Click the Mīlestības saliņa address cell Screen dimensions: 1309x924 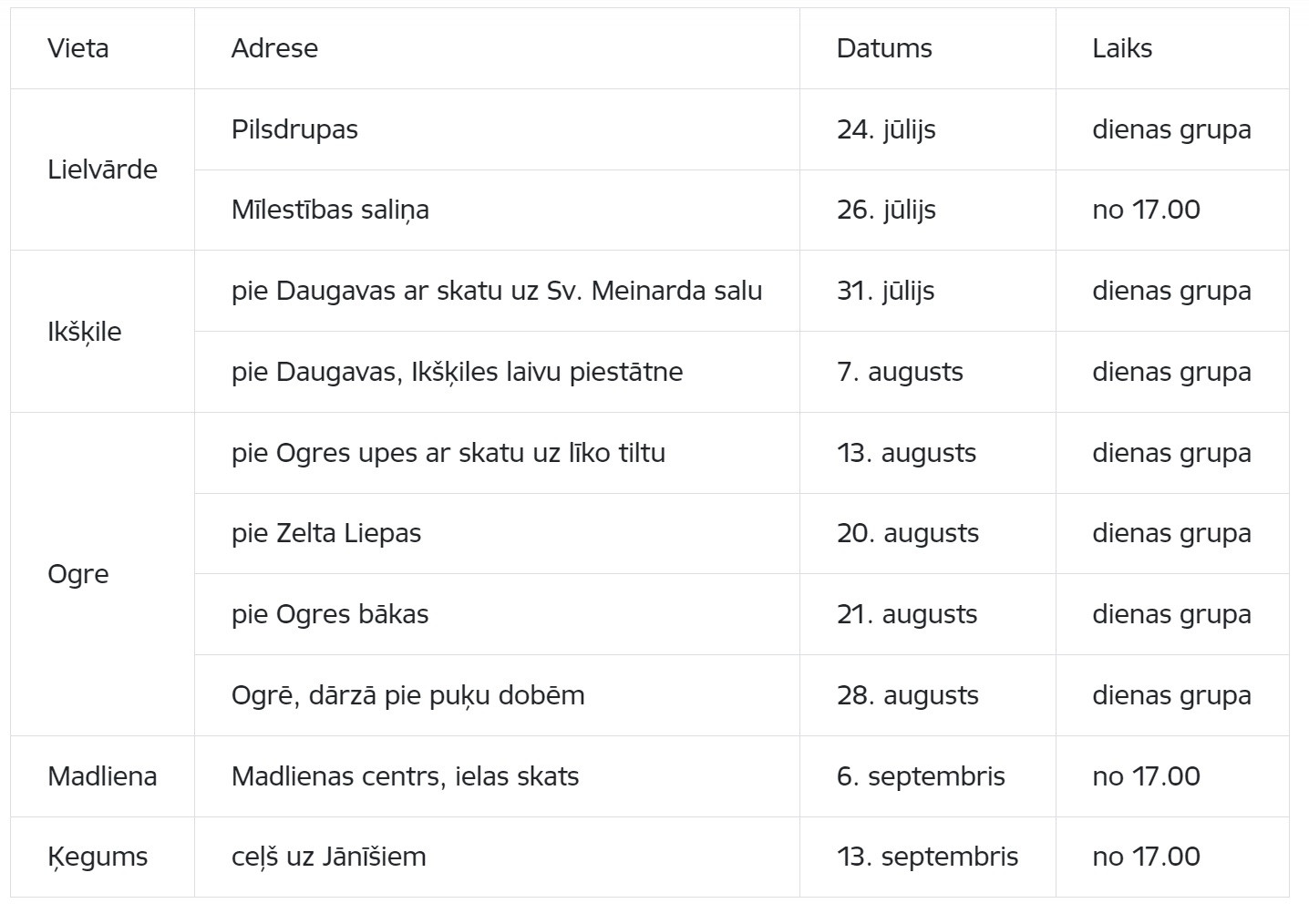point(497,210)
